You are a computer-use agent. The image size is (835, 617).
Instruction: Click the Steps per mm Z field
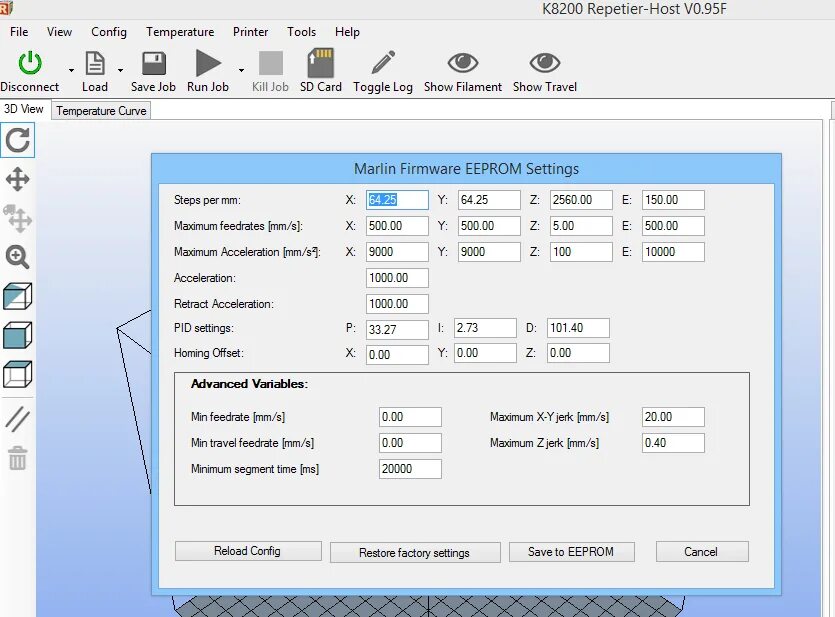click(x=581, y=200)
